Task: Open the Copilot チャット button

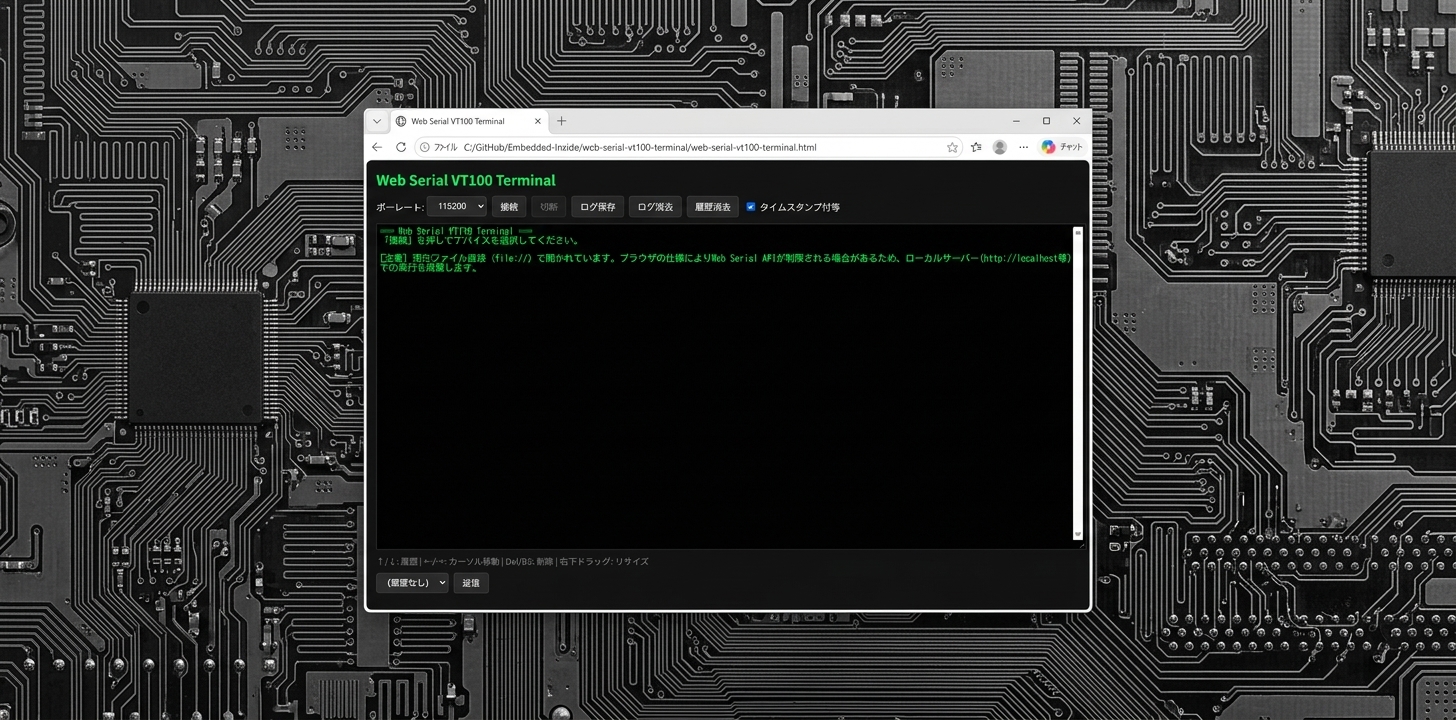Action: (1062, 147)
